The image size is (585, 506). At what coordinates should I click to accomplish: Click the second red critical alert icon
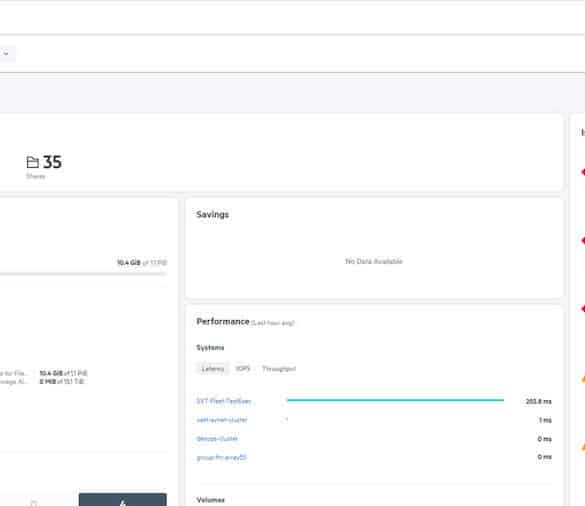pyautogui.click(x=583, y=240)
